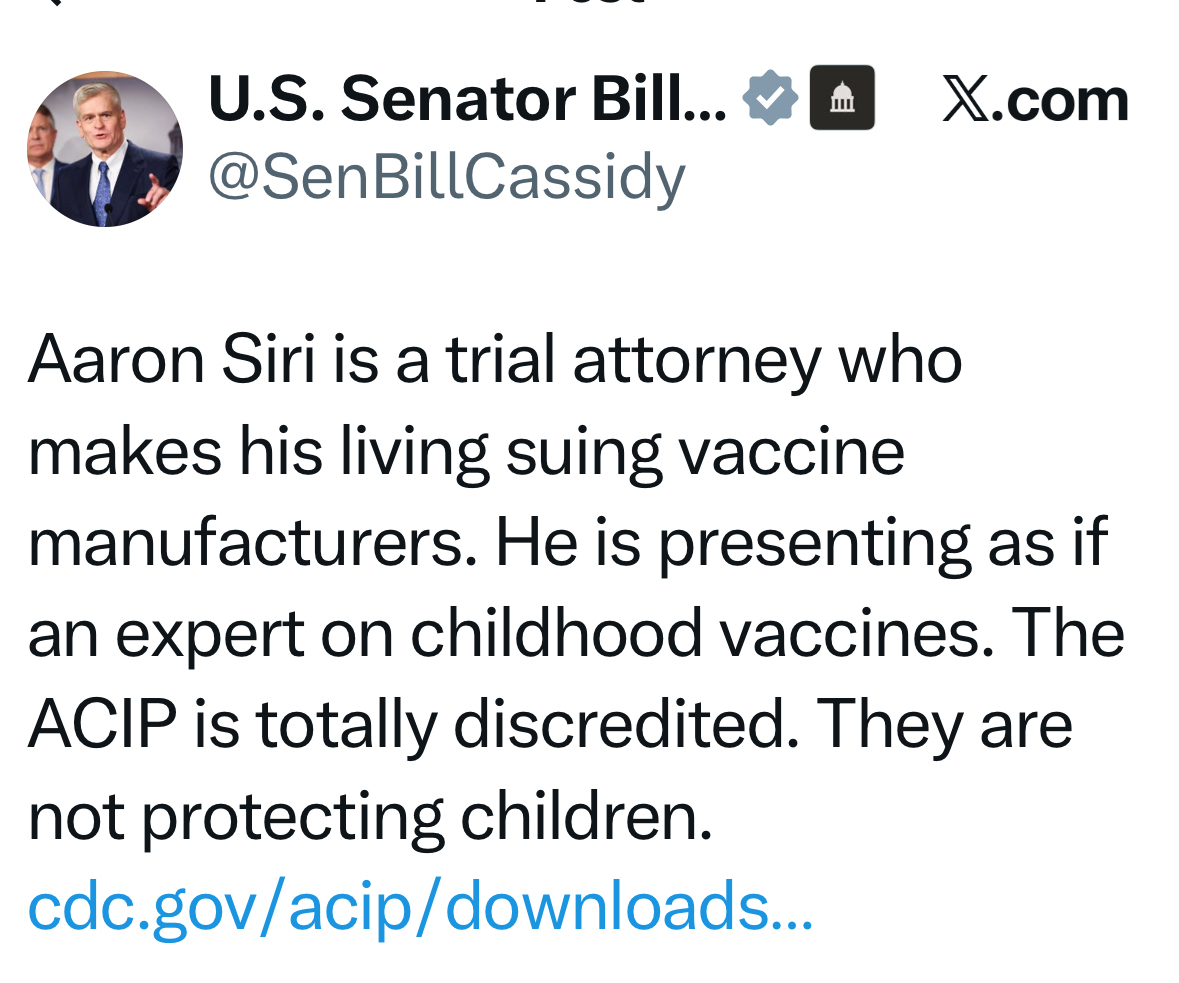Follow the cdc.gov/acip/downloads link
Viewport: 1179px width, 983px height.
tap(420, 906)
